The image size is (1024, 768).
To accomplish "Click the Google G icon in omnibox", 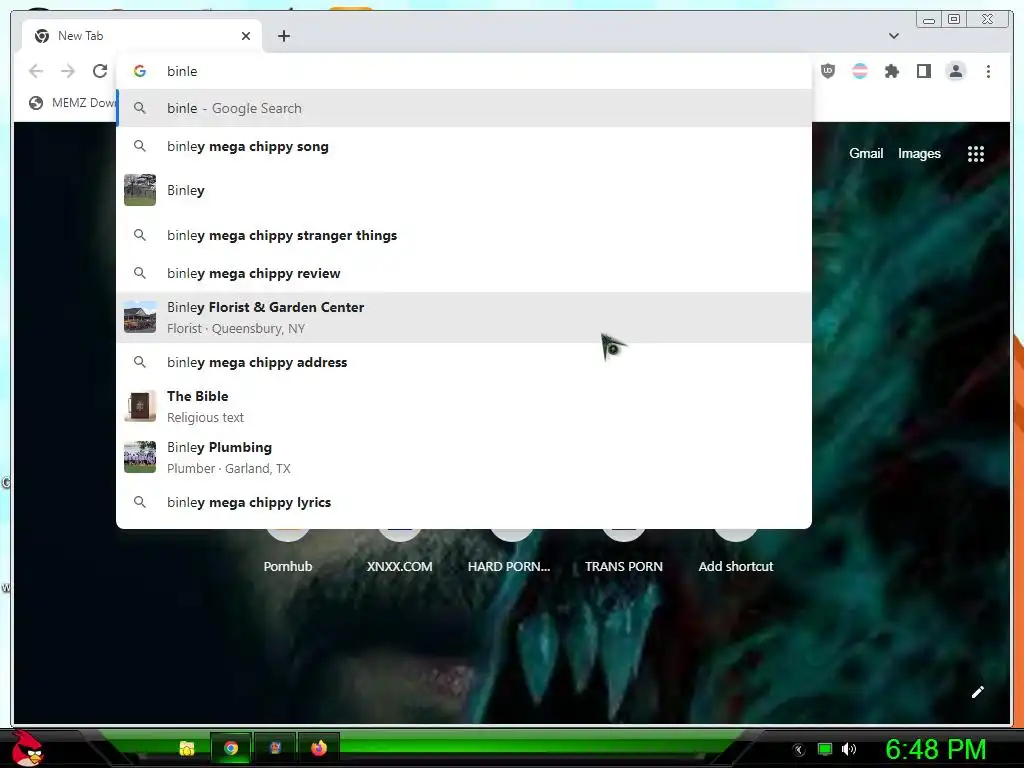I will (x=140, y=71).
